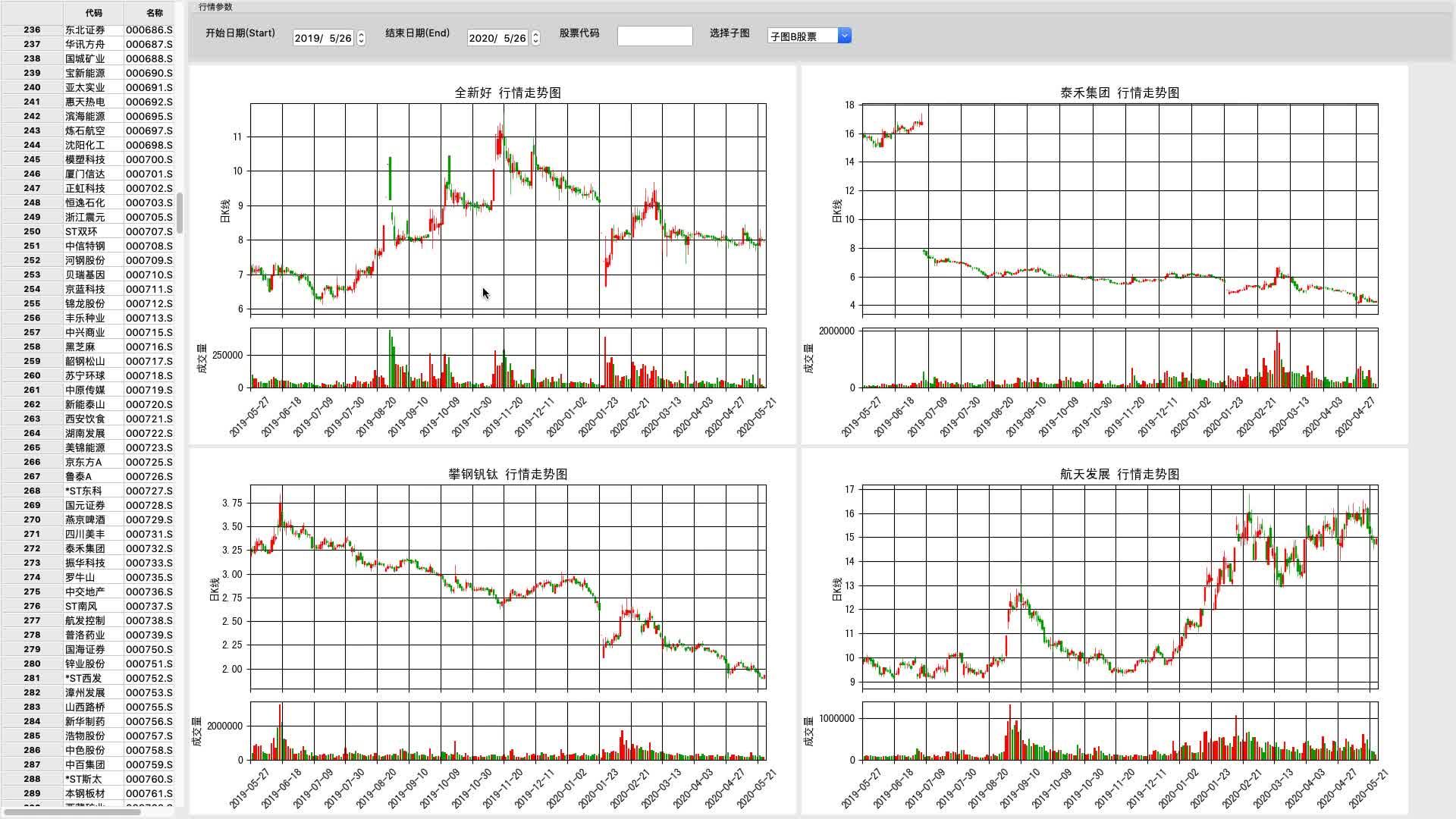
Task: Select row 中兴商业 in stock list
Action: pyautogui.click(x=87, y=332)
